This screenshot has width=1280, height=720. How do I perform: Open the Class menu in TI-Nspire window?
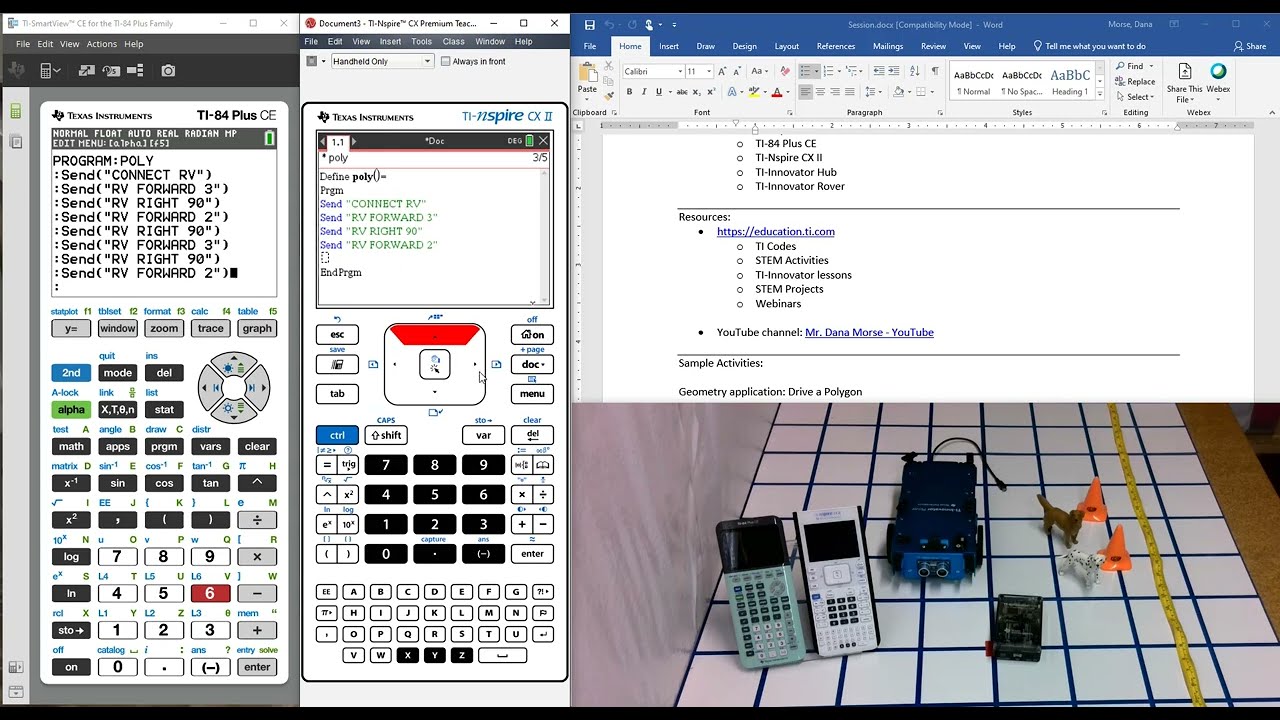click(x=453, y=42)
